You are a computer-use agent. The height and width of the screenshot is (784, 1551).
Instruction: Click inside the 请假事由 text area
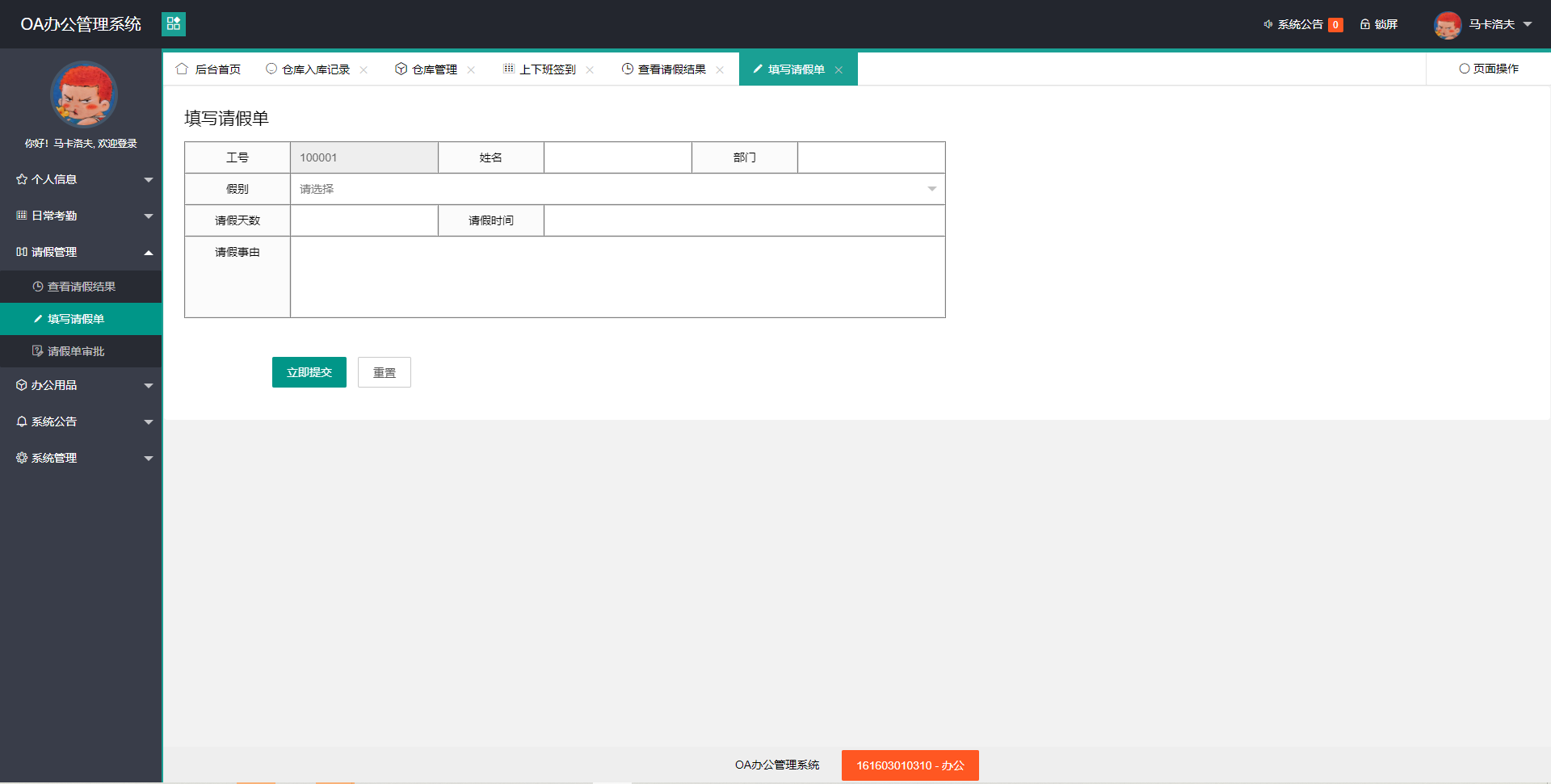617,277
